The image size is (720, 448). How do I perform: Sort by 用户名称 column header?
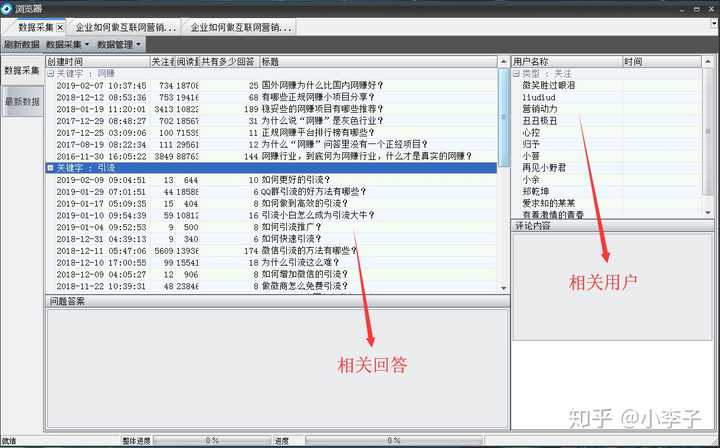coord(567,62)
